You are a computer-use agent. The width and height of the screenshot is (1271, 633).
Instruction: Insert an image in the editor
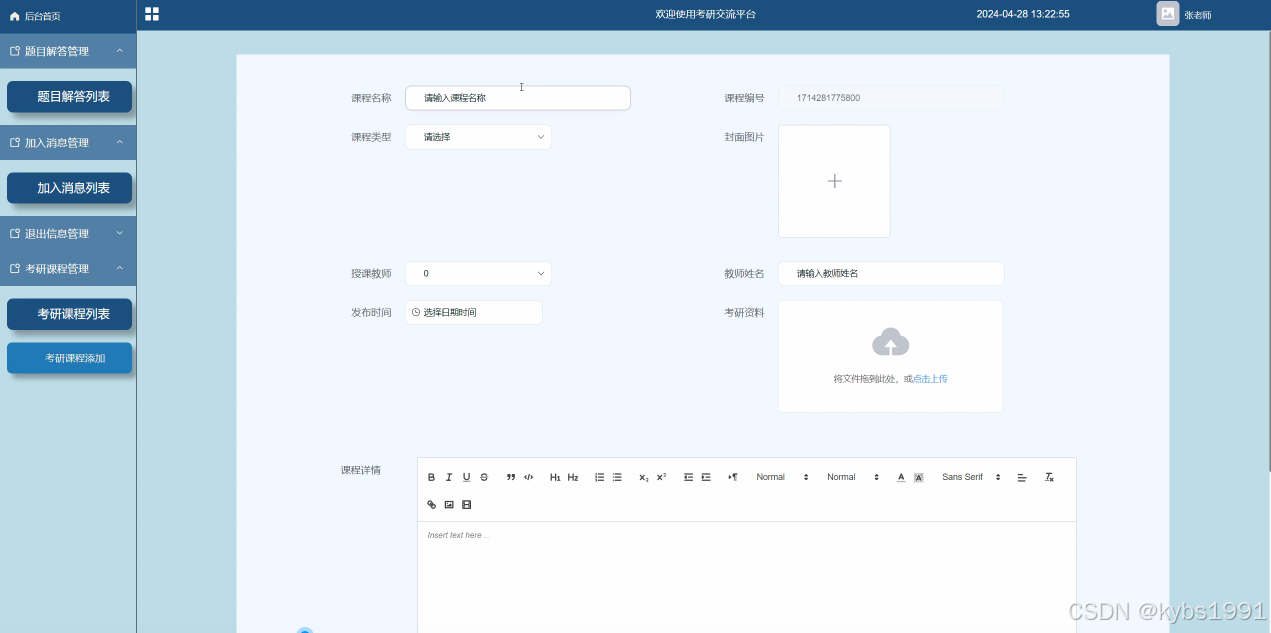[449, 505]
